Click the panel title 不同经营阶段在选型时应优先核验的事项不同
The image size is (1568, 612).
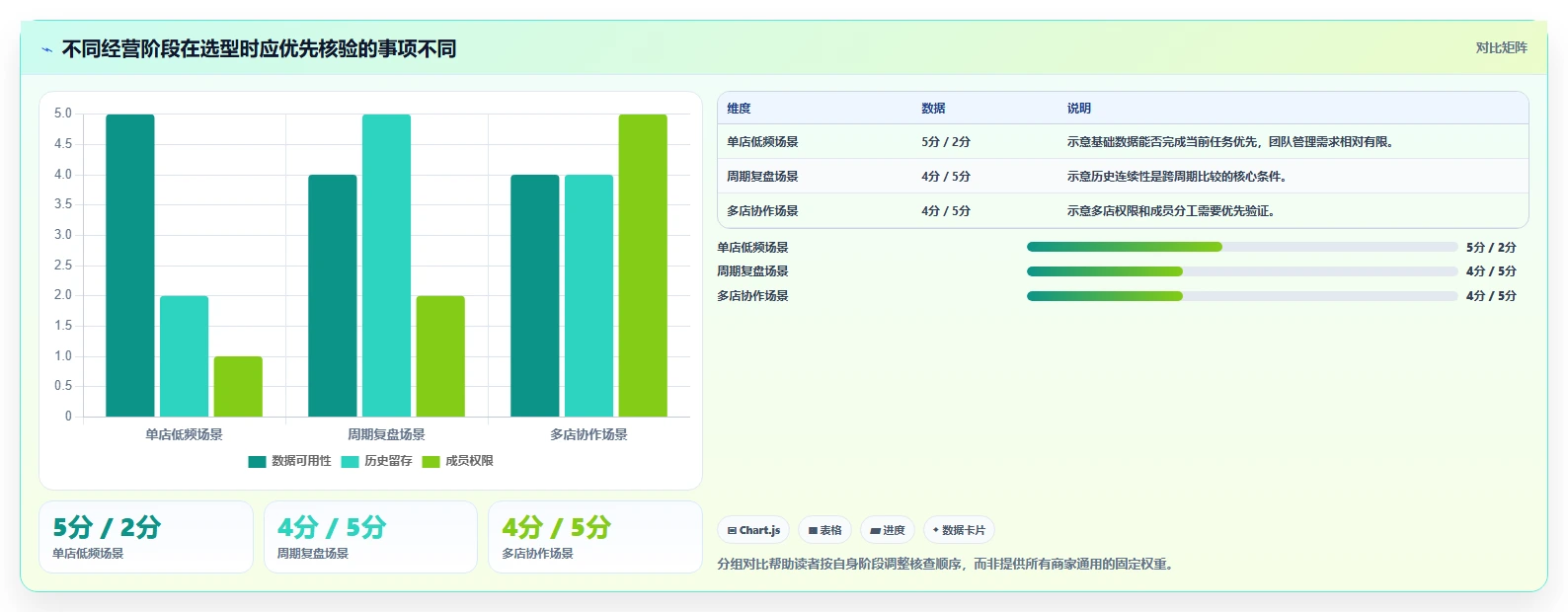coord(259,49)
